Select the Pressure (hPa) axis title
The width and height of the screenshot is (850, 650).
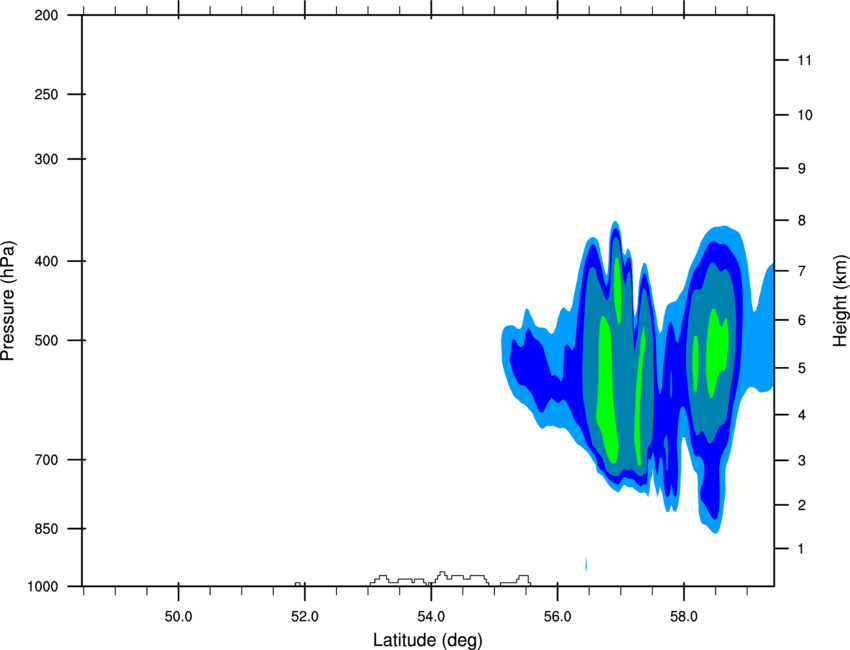click(x=8, y=301)
